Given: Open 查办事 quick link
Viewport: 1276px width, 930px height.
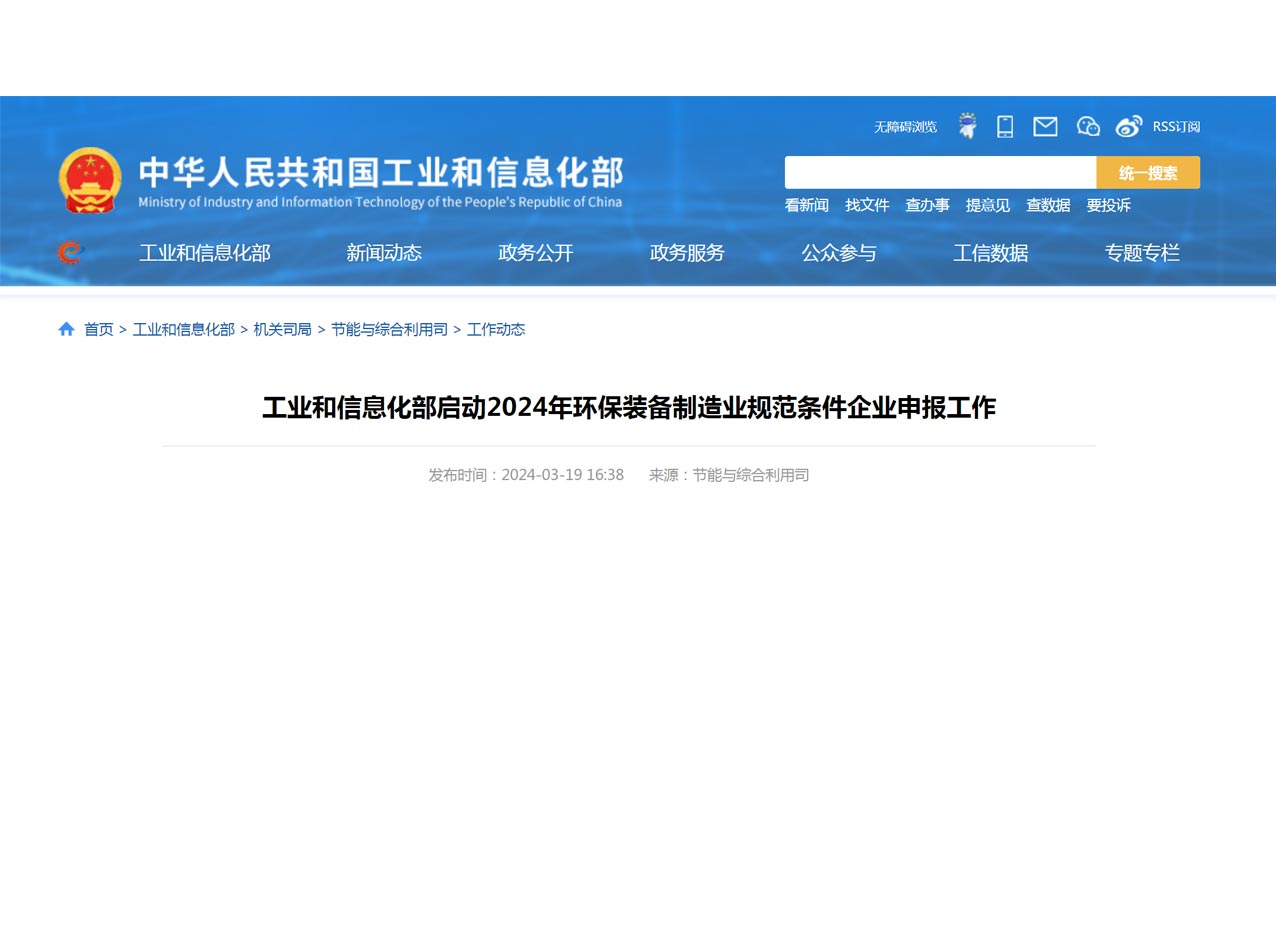Looking at the screenshot, I should point(927,205).
